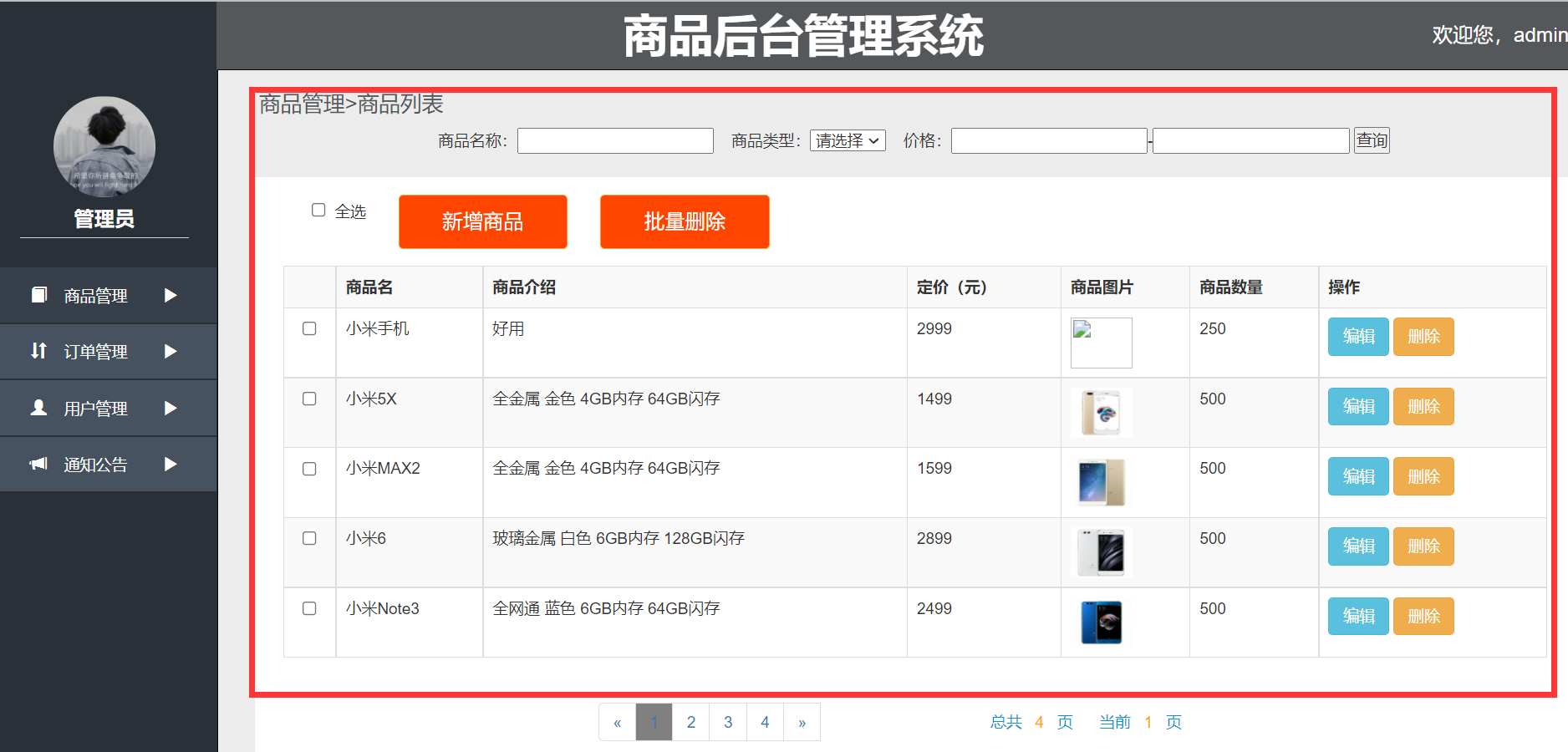This screenshot has height=752, width=1568.
Task: Check the 小米6 row checkbox
Action: [x=309, y=539]
